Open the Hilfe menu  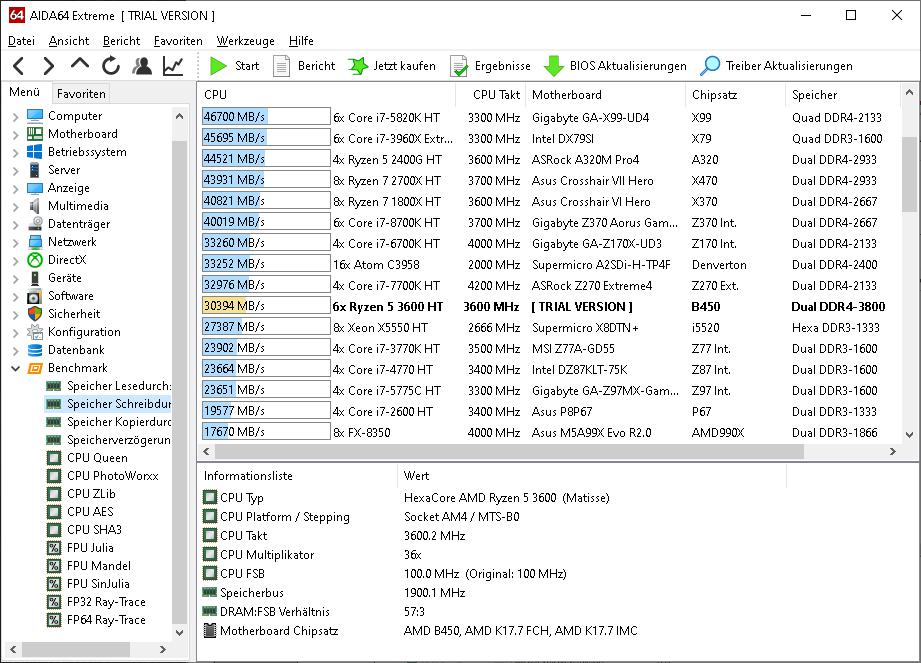[x=301, y=41]
